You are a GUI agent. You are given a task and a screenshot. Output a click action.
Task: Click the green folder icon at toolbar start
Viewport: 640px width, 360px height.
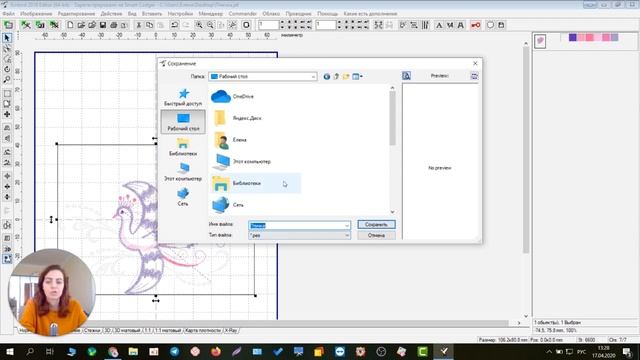click(8, 25)
